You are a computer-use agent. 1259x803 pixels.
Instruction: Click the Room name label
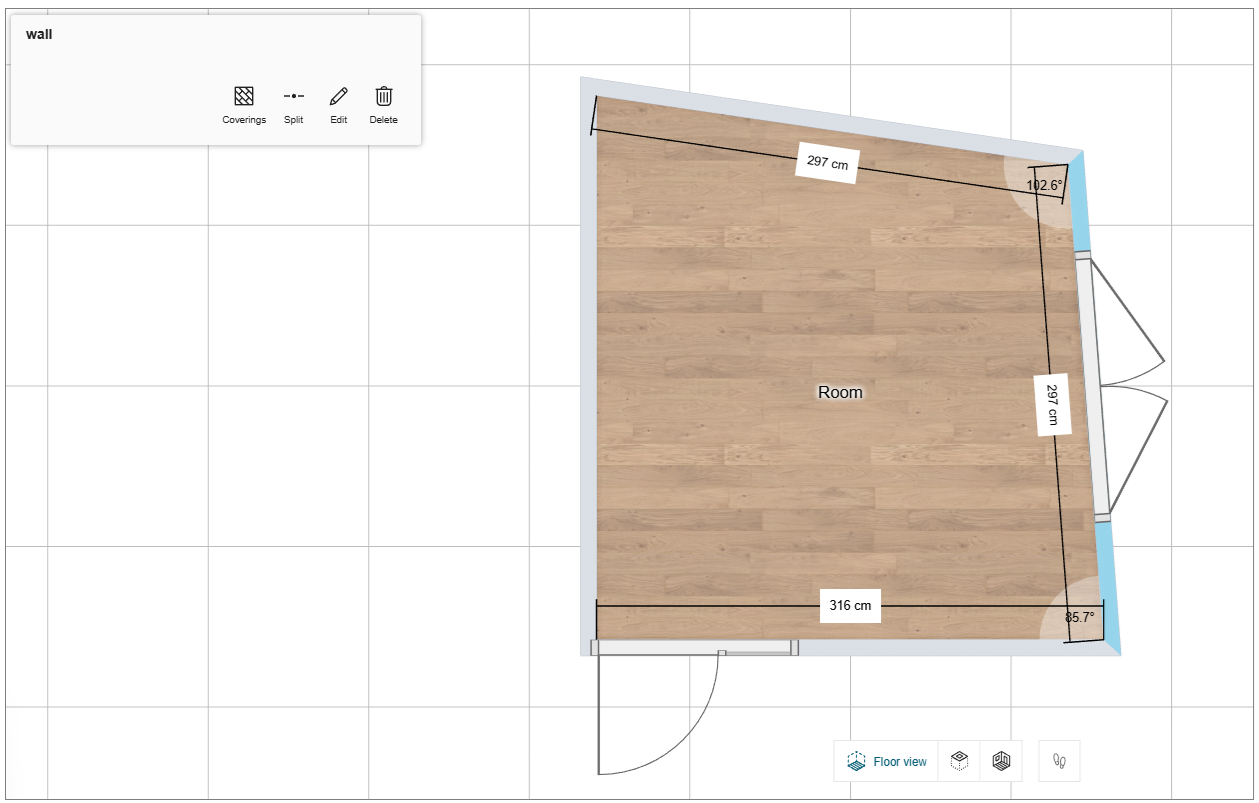pyautogui.click(x=840, y=392)
